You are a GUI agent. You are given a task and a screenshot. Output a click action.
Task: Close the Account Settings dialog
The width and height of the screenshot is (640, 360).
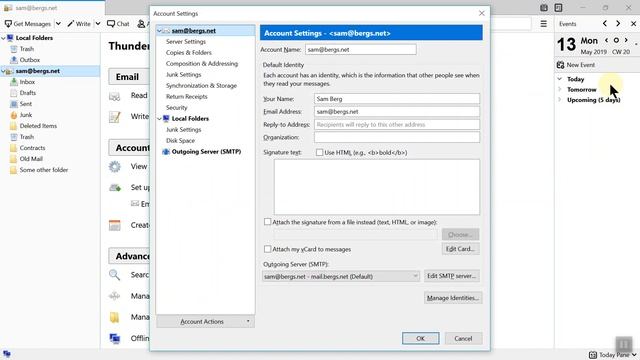482,13
